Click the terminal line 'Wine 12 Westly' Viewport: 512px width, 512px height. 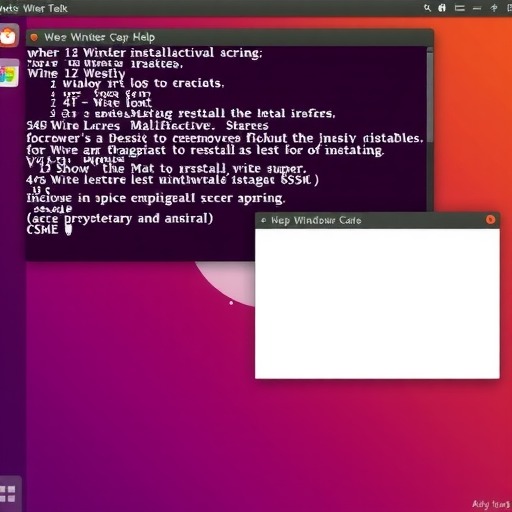click(x=76, y=73)
